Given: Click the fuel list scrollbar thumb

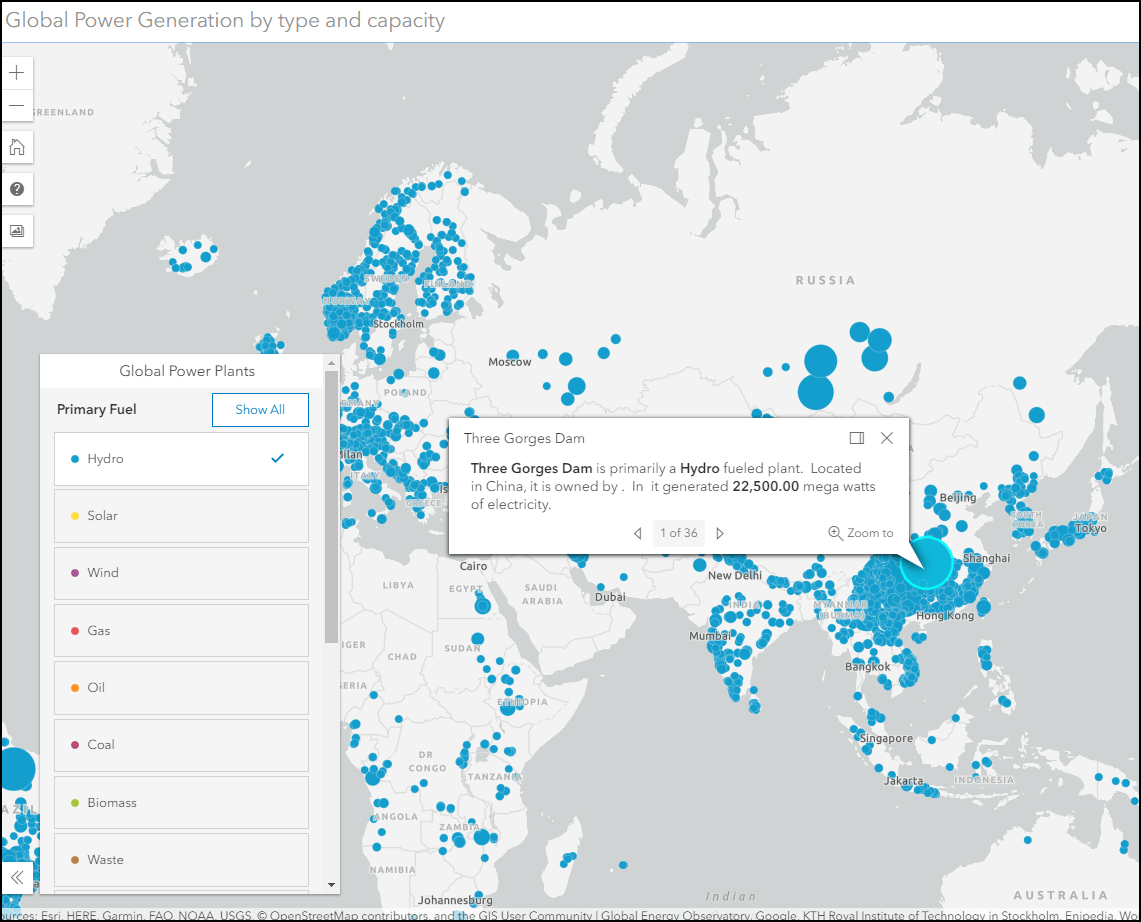Looking at the screenshot, I should click(331, 506).
